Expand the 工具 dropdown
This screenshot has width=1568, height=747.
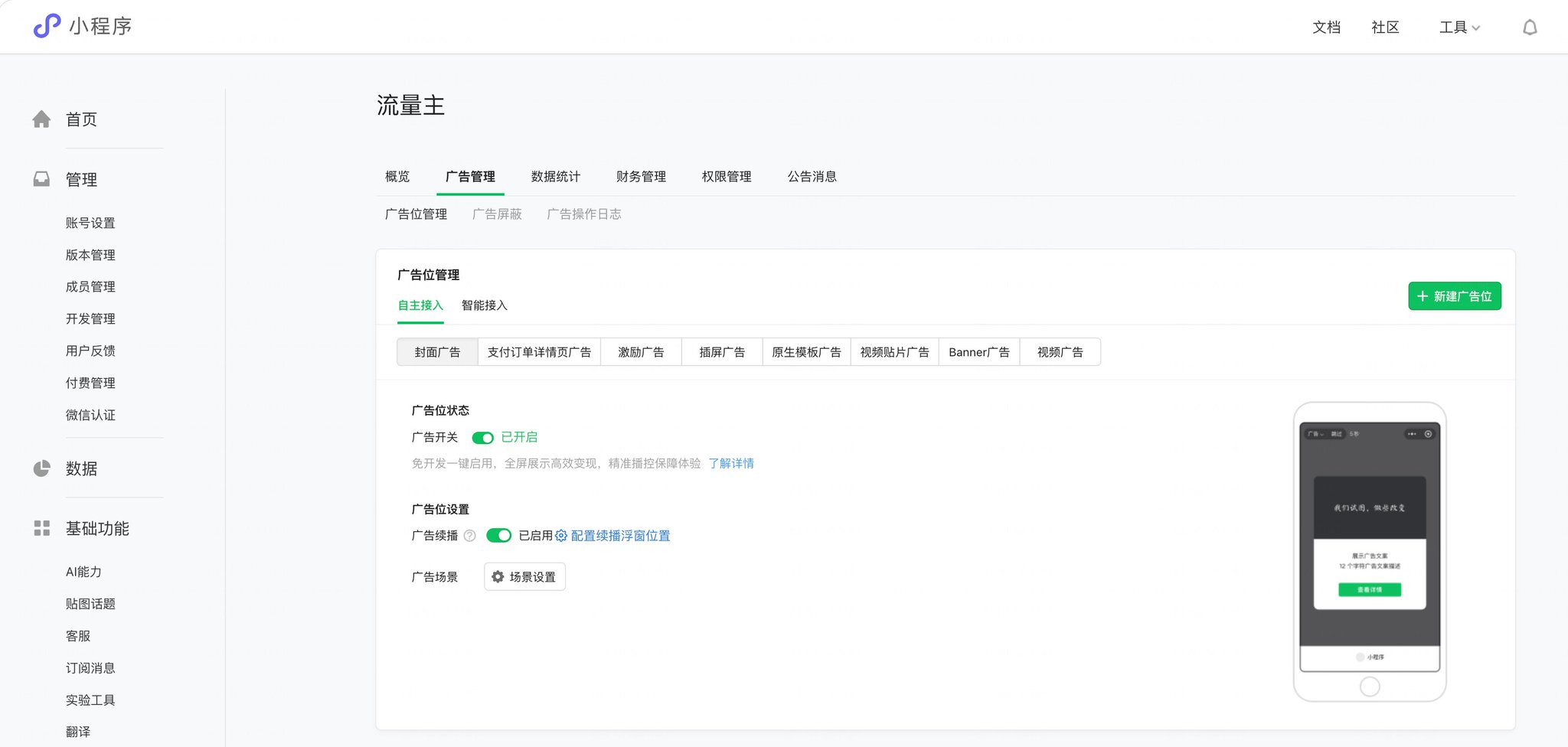(1459, 28)
